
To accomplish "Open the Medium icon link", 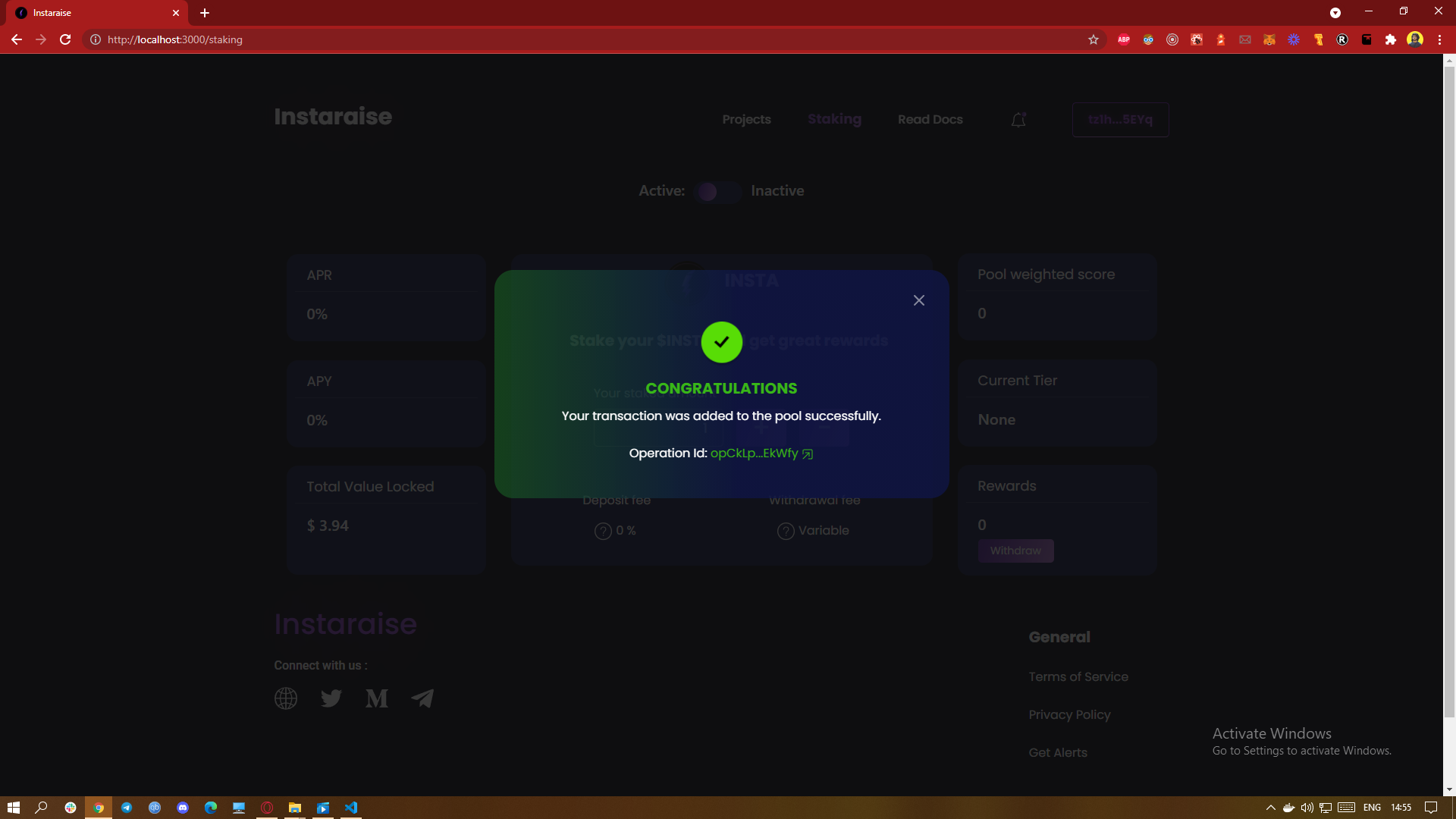I will (377, 698).
